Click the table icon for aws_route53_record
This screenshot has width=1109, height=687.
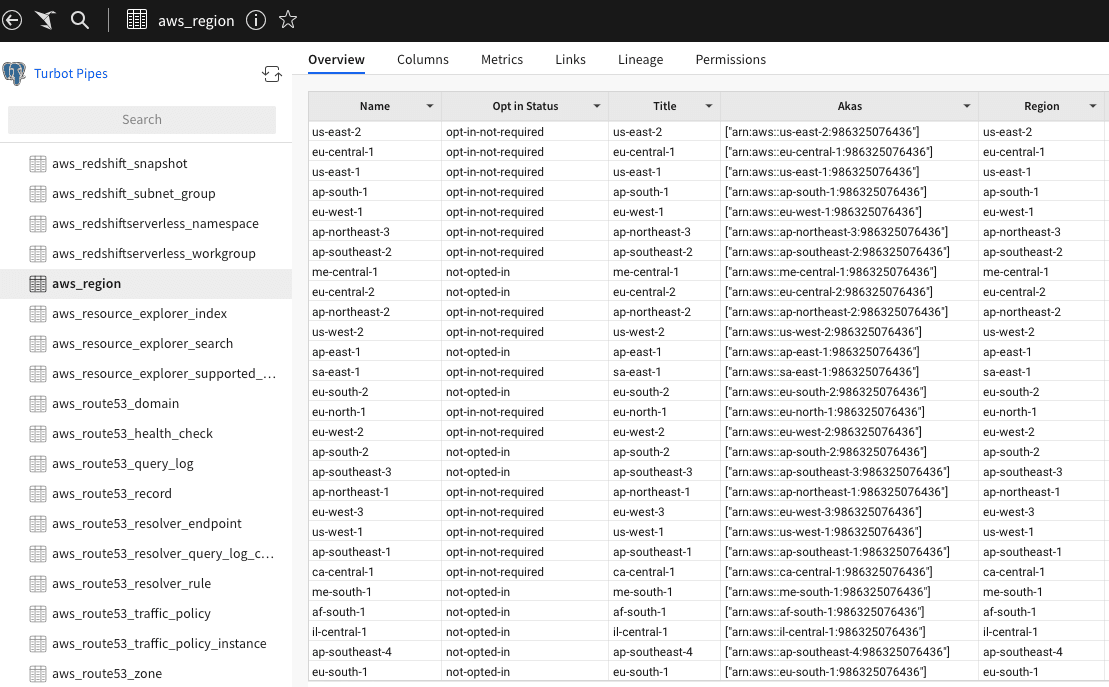point(37,494)
